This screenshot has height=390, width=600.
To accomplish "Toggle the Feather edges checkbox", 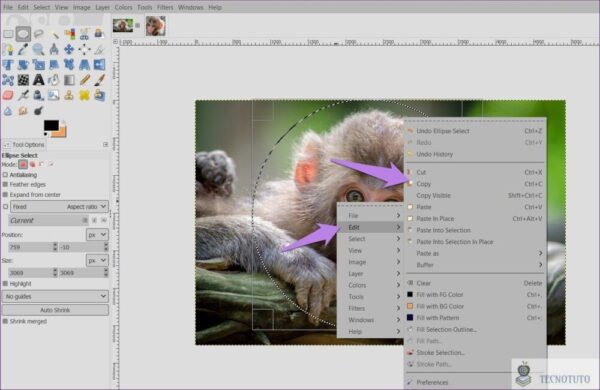I will 5,184.
